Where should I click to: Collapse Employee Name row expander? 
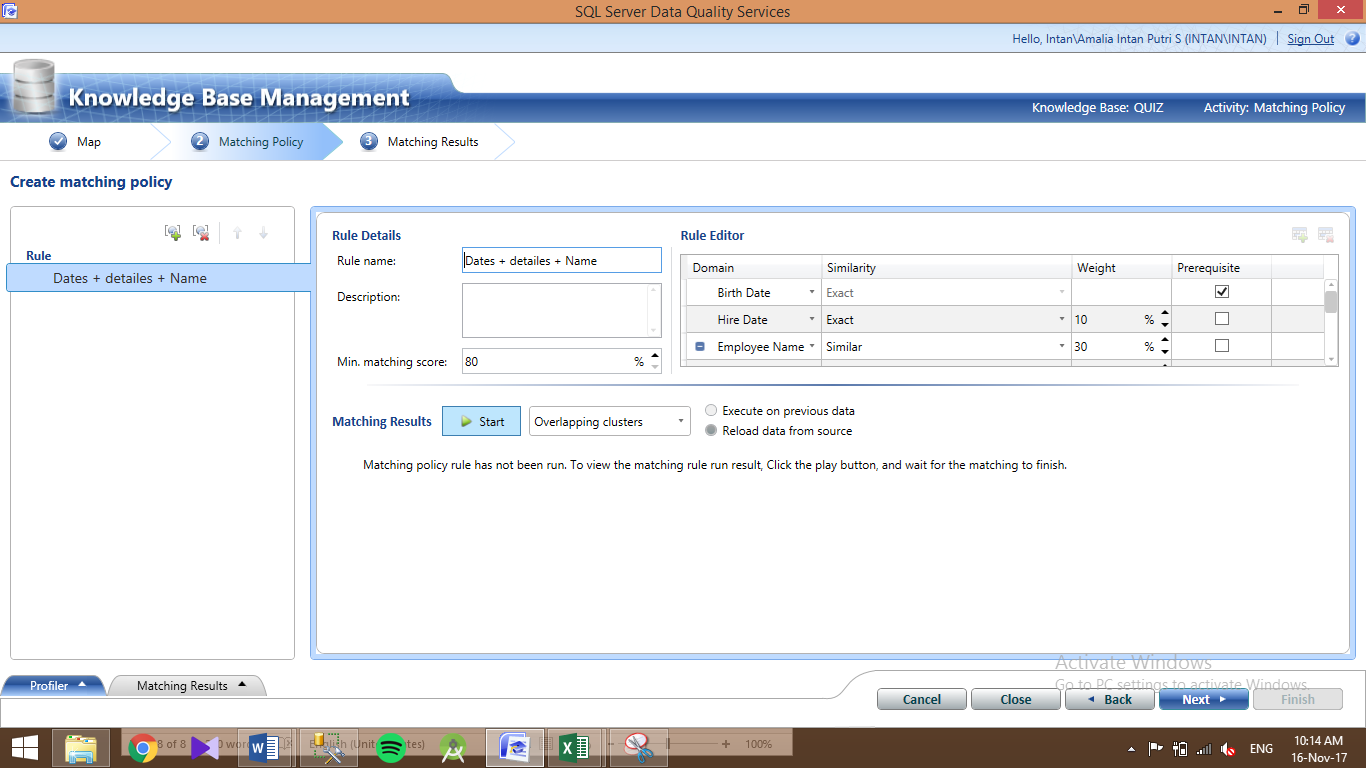(x=699, y=347)
